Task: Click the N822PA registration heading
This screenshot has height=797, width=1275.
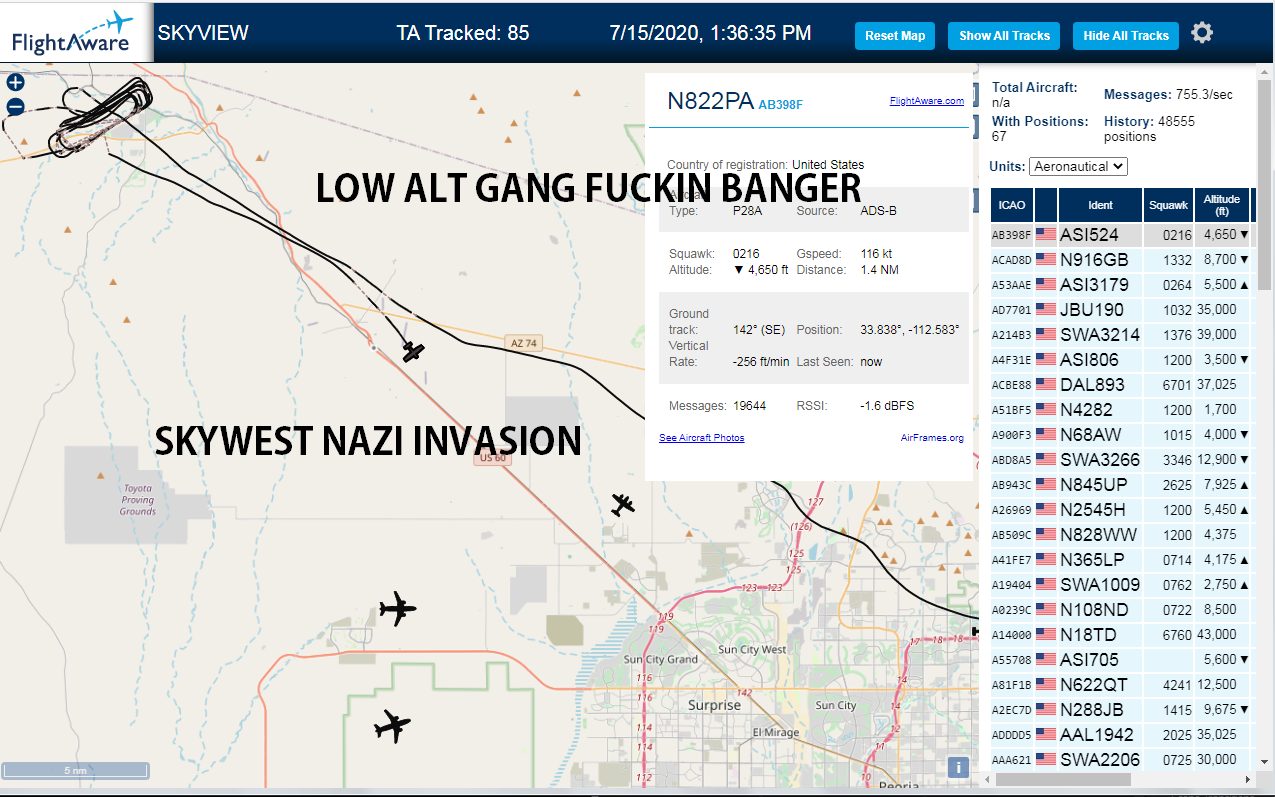Action: pos(710,100)
